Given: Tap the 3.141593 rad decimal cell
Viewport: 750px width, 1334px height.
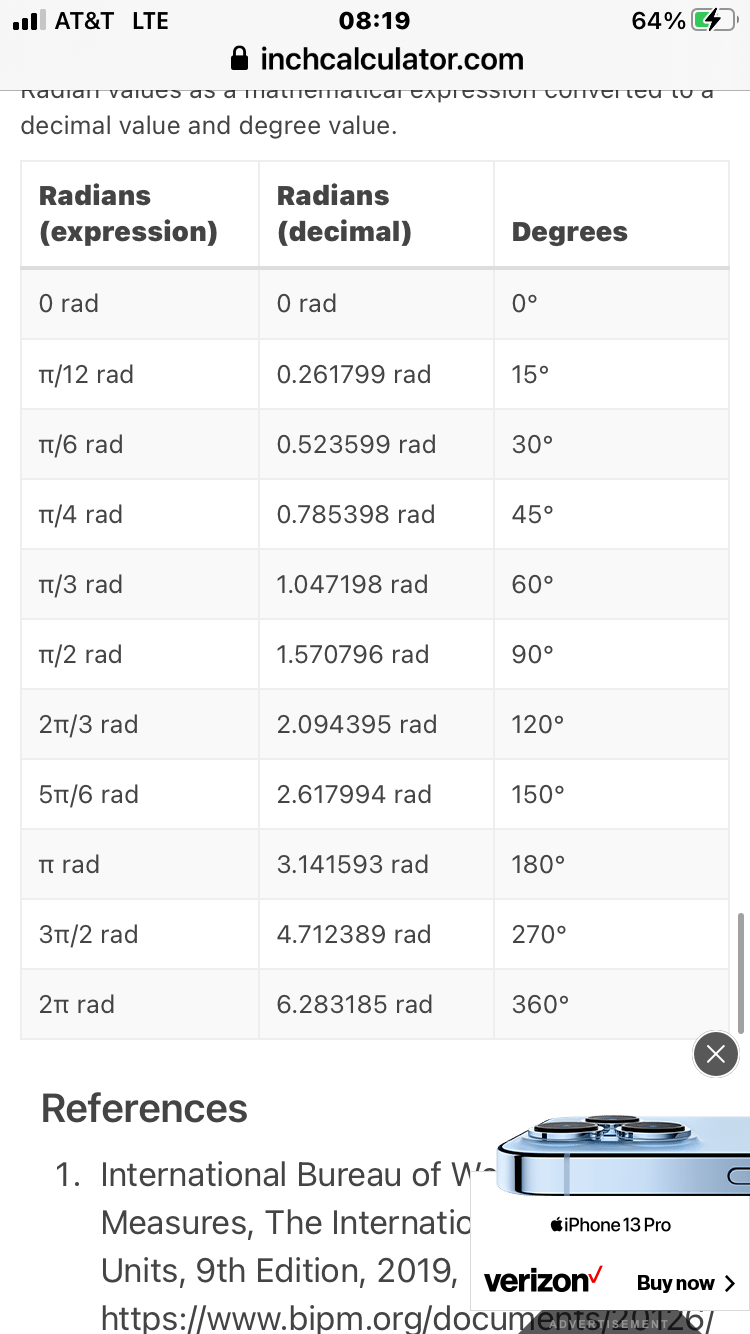Looking at the screenshot, I should click(376, 864).
